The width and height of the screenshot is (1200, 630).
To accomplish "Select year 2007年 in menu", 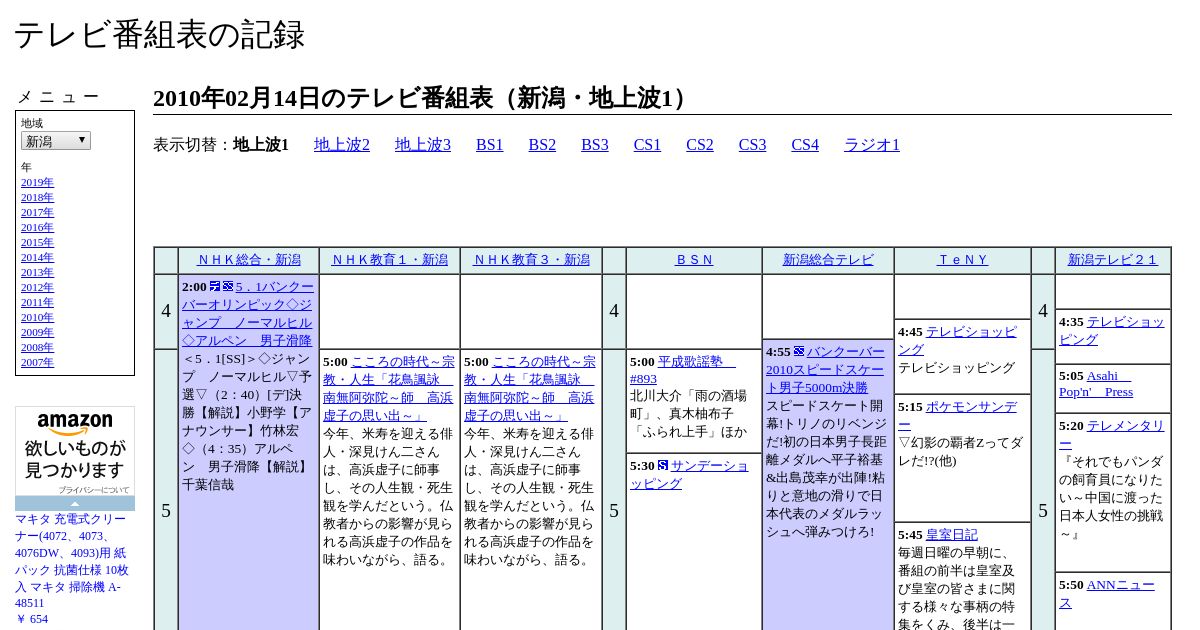I will point(37,362).
